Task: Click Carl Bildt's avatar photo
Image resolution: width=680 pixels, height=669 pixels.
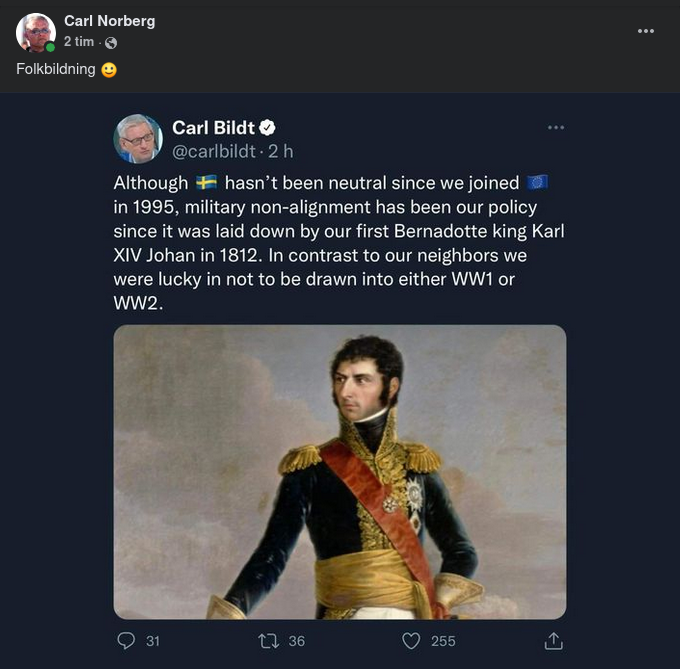Action: (138, 138)
